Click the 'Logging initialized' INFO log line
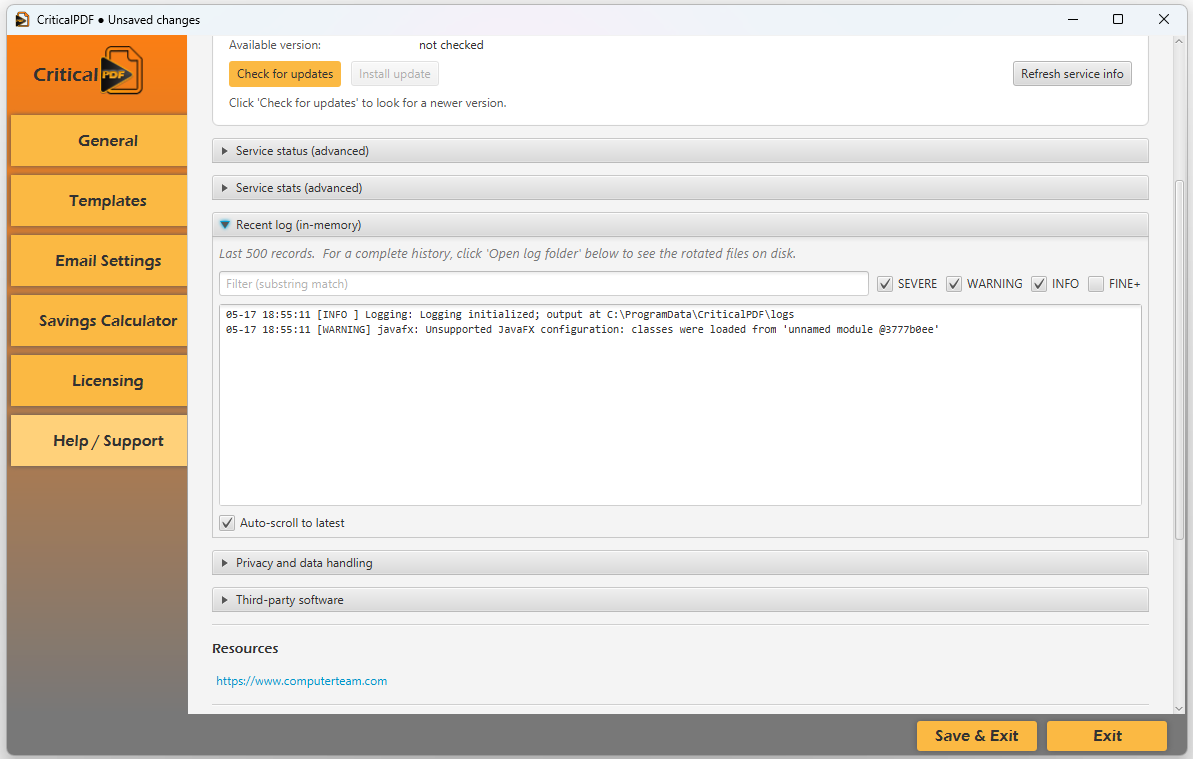1193x759 pixels. pos(510,314)
